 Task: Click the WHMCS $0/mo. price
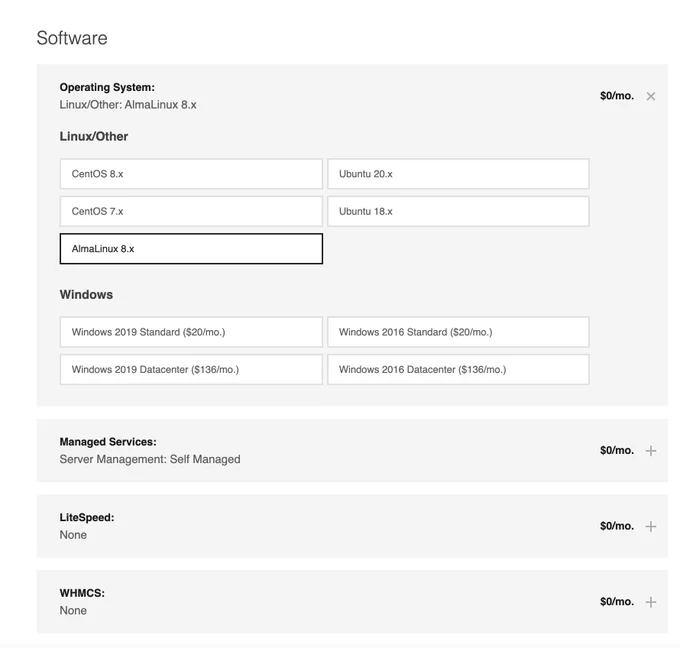[617, 602]
